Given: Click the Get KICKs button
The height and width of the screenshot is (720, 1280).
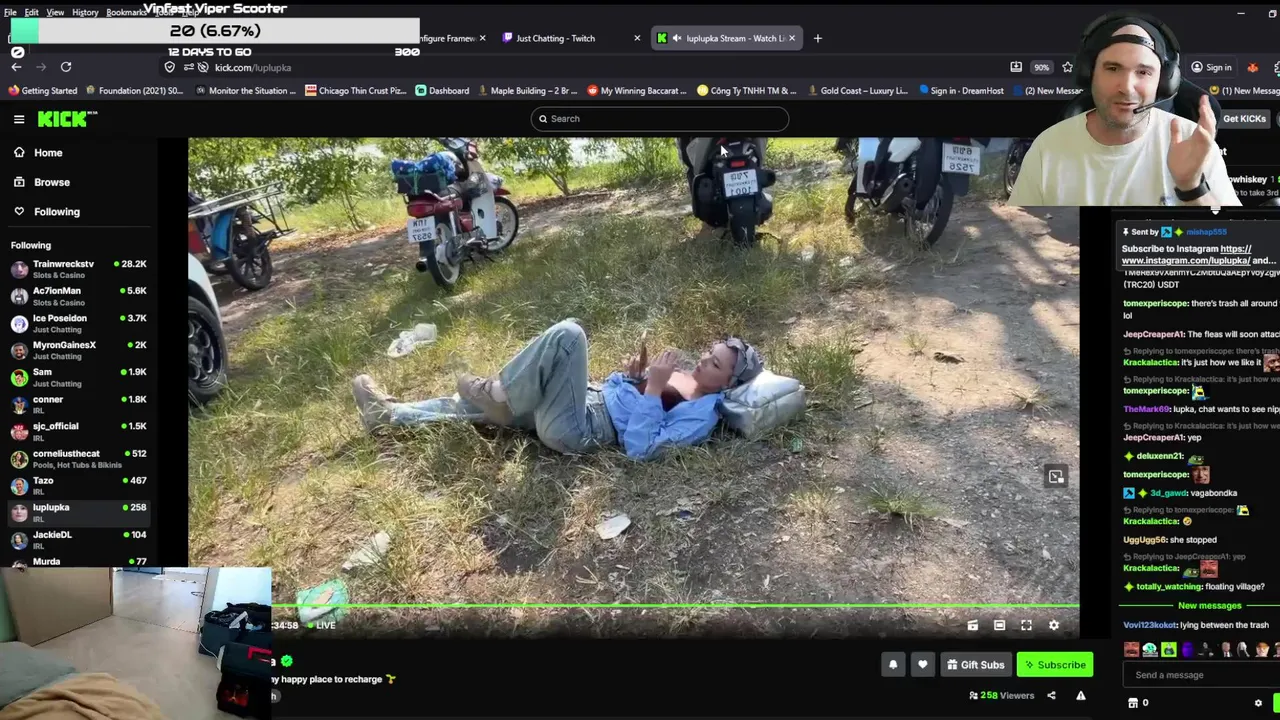Looking at the screenshot, I should click(1244, 119).
